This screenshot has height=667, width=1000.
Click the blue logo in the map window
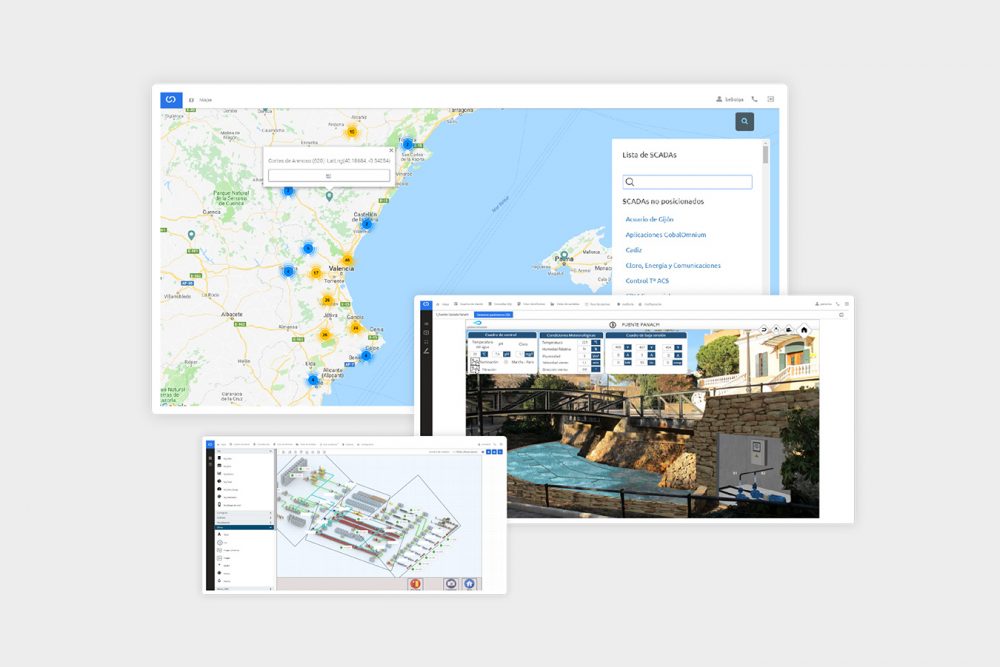(x=171, y=99)
